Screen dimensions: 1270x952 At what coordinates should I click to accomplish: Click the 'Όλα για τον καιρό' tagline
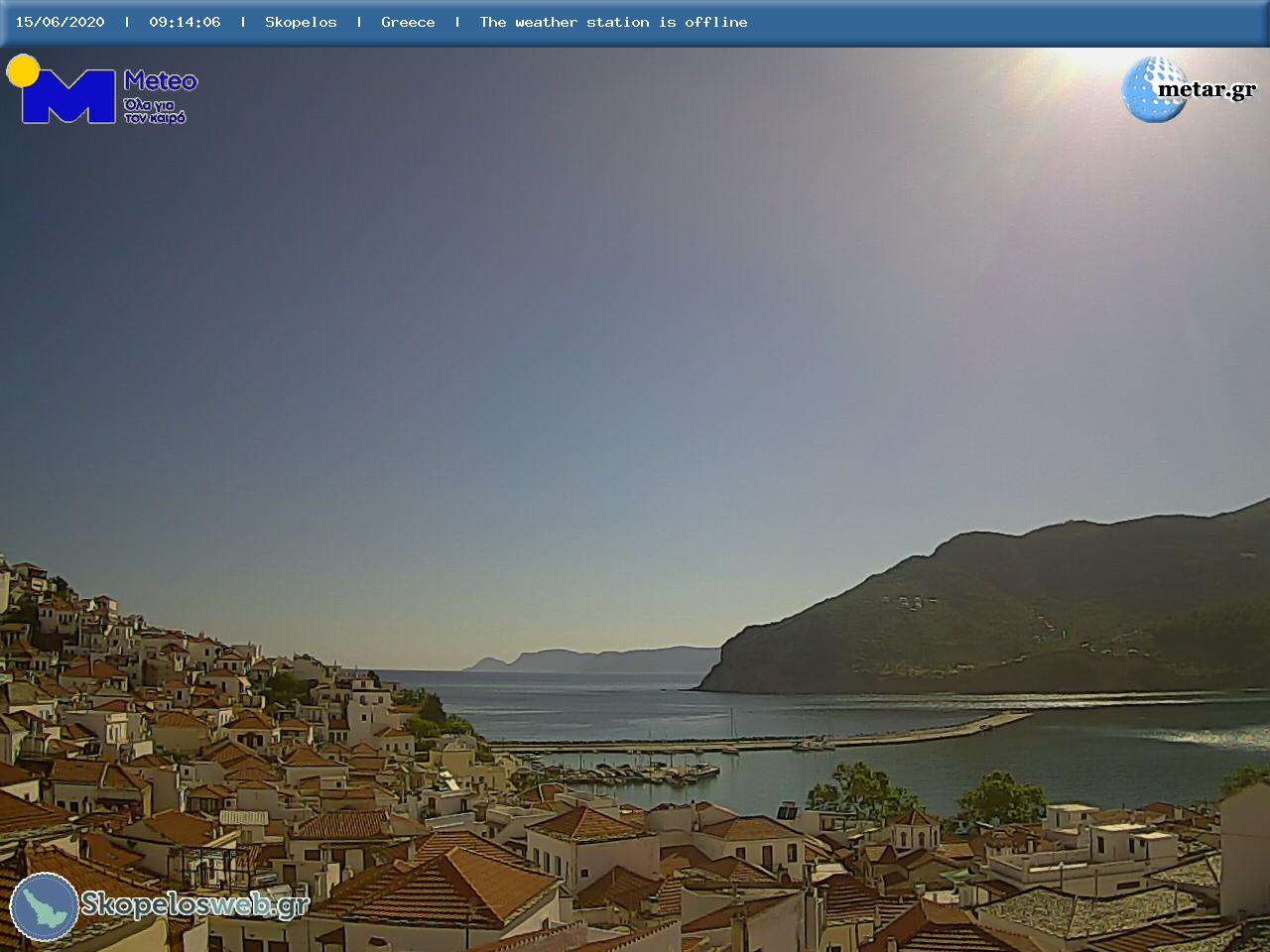click(155, 111)
